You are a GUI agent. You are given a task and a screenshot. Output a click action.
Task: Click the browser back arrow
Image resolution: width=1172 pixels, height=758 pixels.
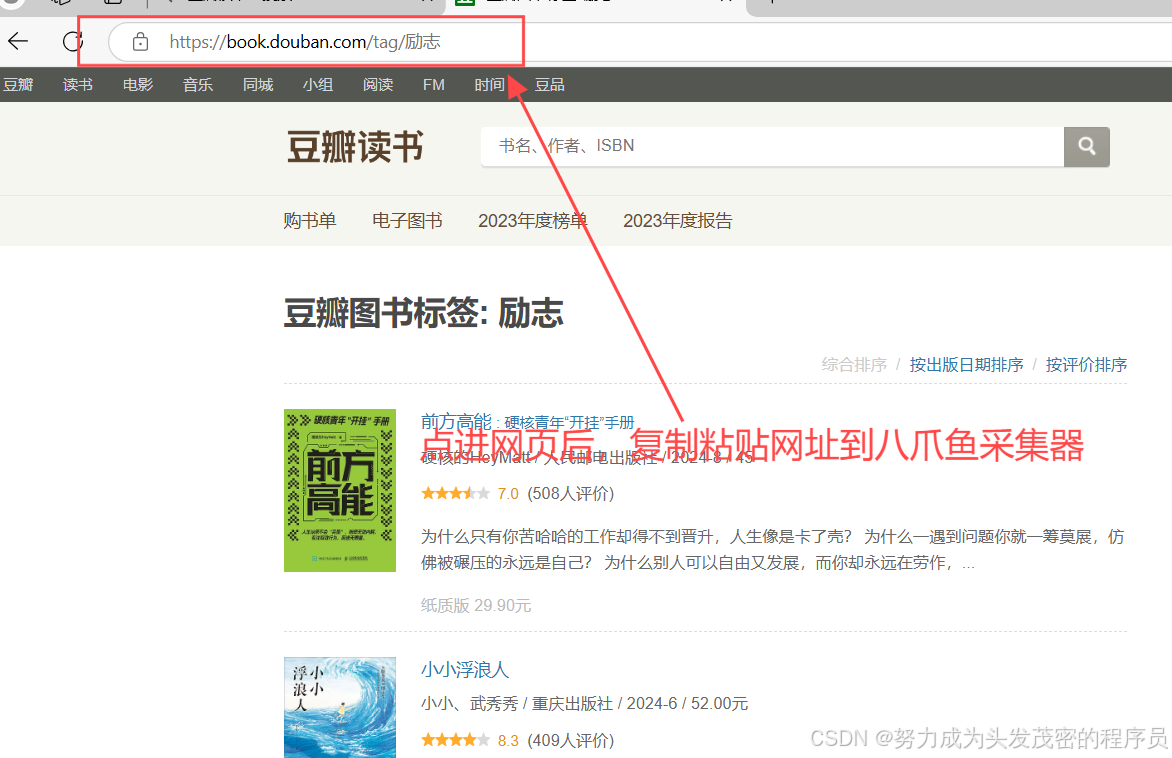(x=18, y=41)
